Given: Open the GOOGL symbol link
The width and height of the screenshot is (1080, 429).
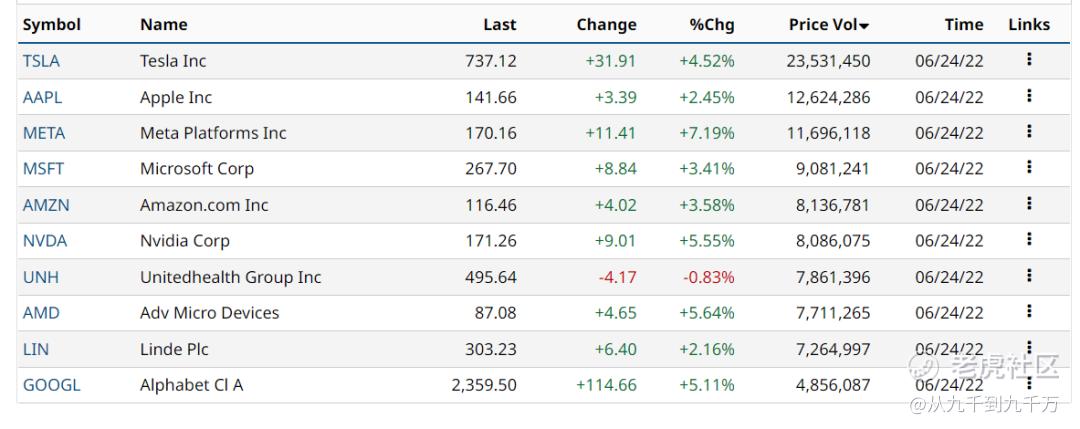Looking at the screenshot, I should (51, 385).
